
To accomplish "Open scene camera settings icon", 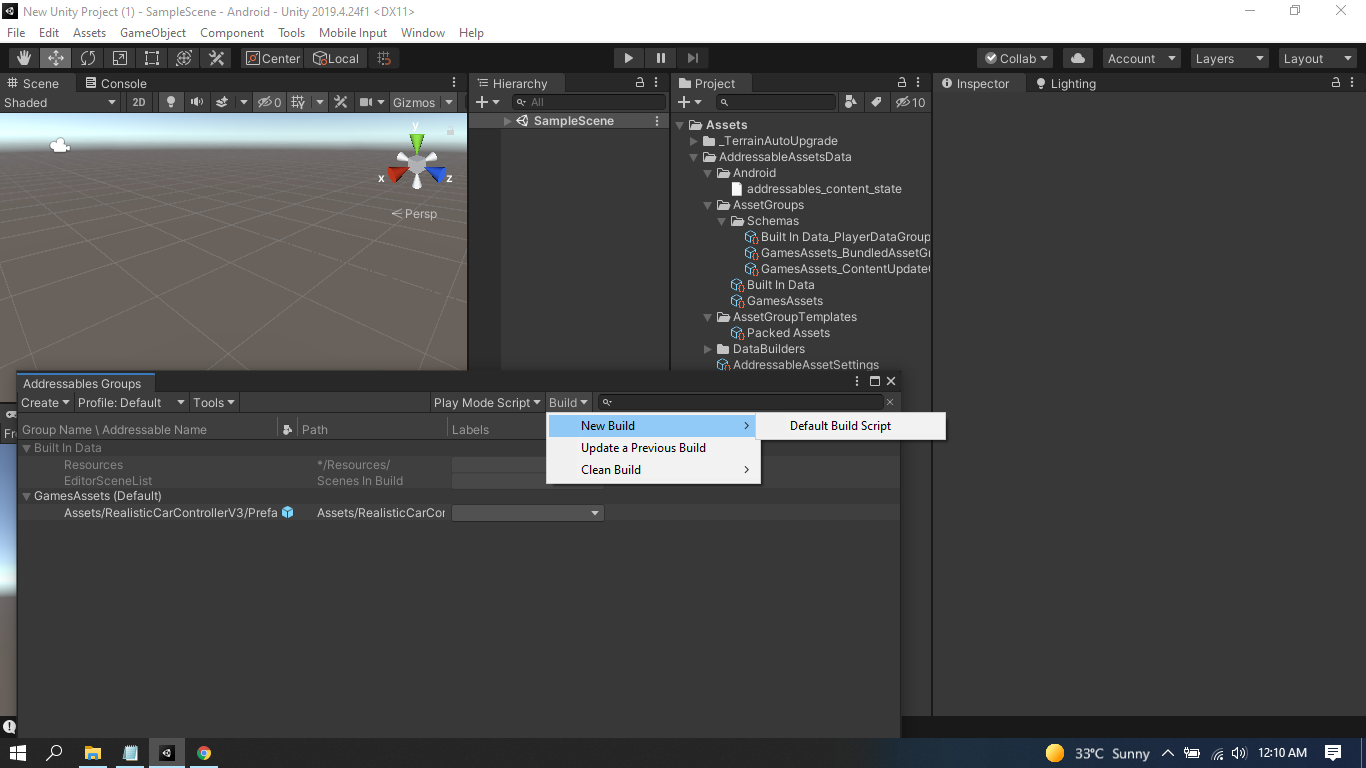I will coord(367,102).
